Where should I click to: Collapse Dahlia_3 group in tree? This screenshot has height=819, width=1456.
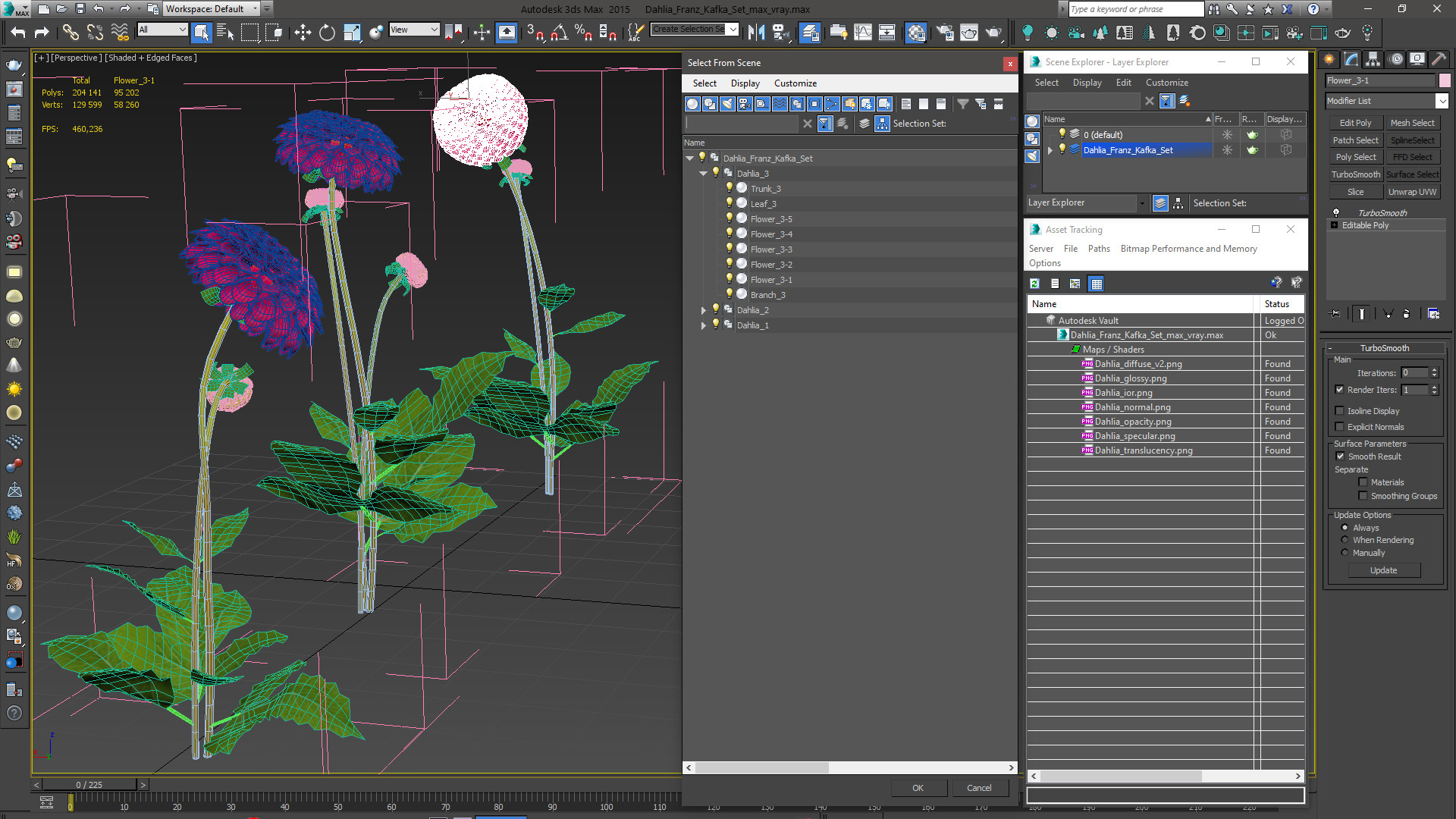pyautogui.click(x=703, y=174)
